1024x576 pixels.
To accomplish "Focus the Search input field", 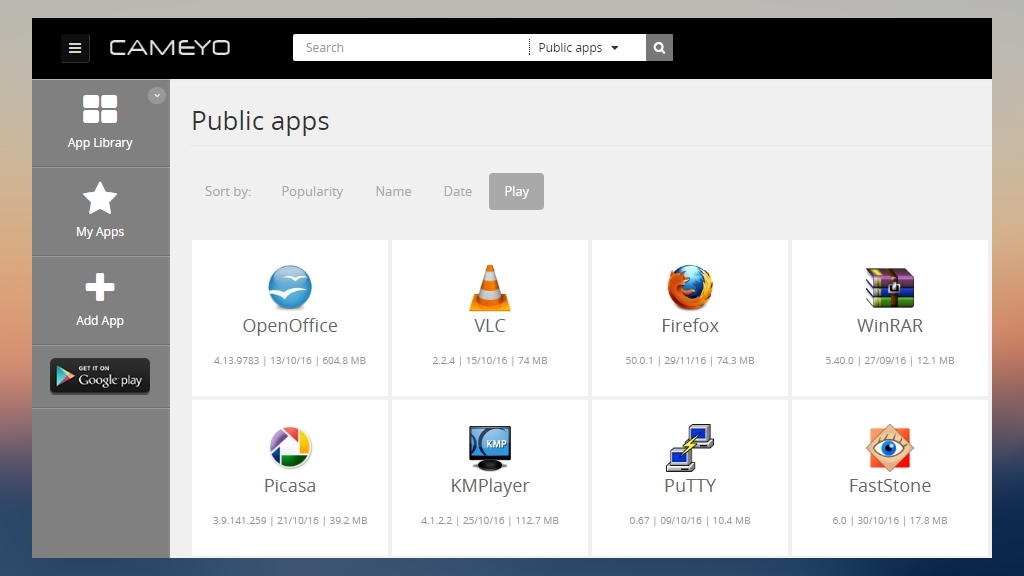I will click(x=411, y=48).
